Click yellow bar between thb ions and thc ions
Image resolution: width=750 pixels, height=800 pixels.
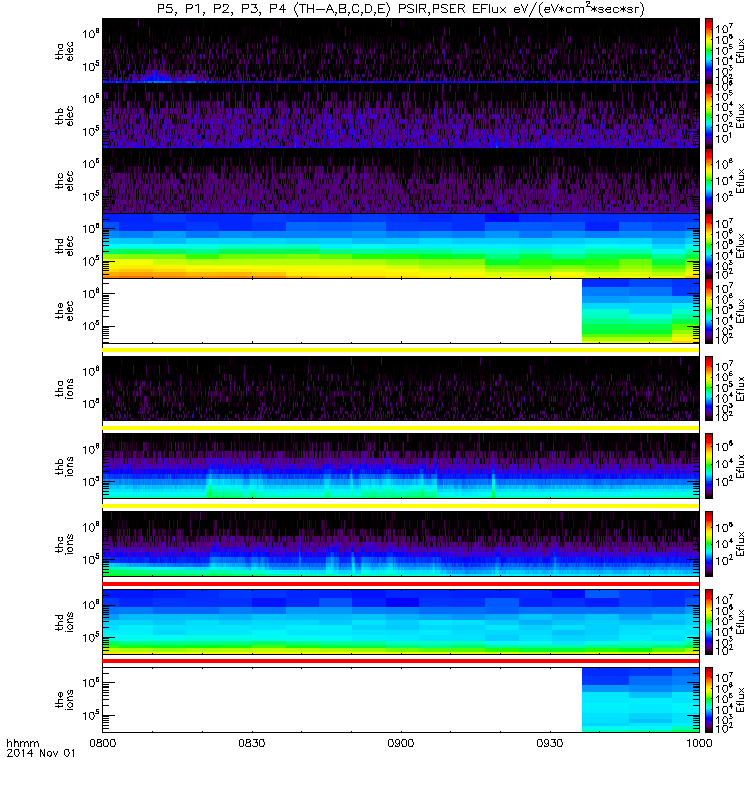point(401,506)
